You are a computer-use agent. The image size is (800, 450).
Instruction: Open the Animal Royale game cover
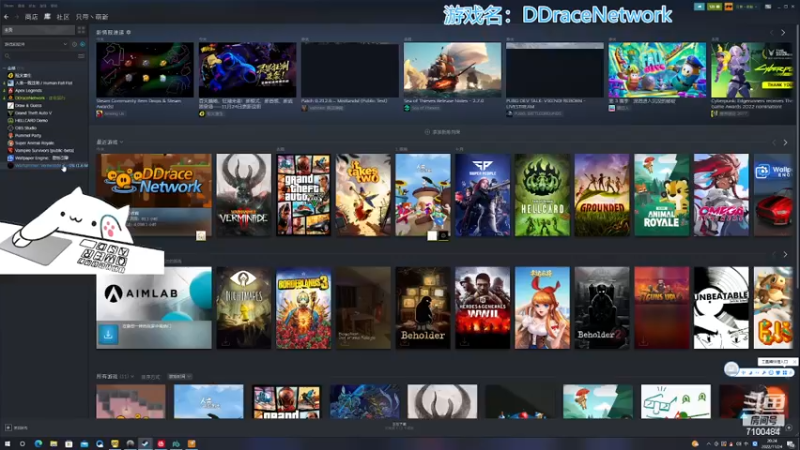click(662, 195)
